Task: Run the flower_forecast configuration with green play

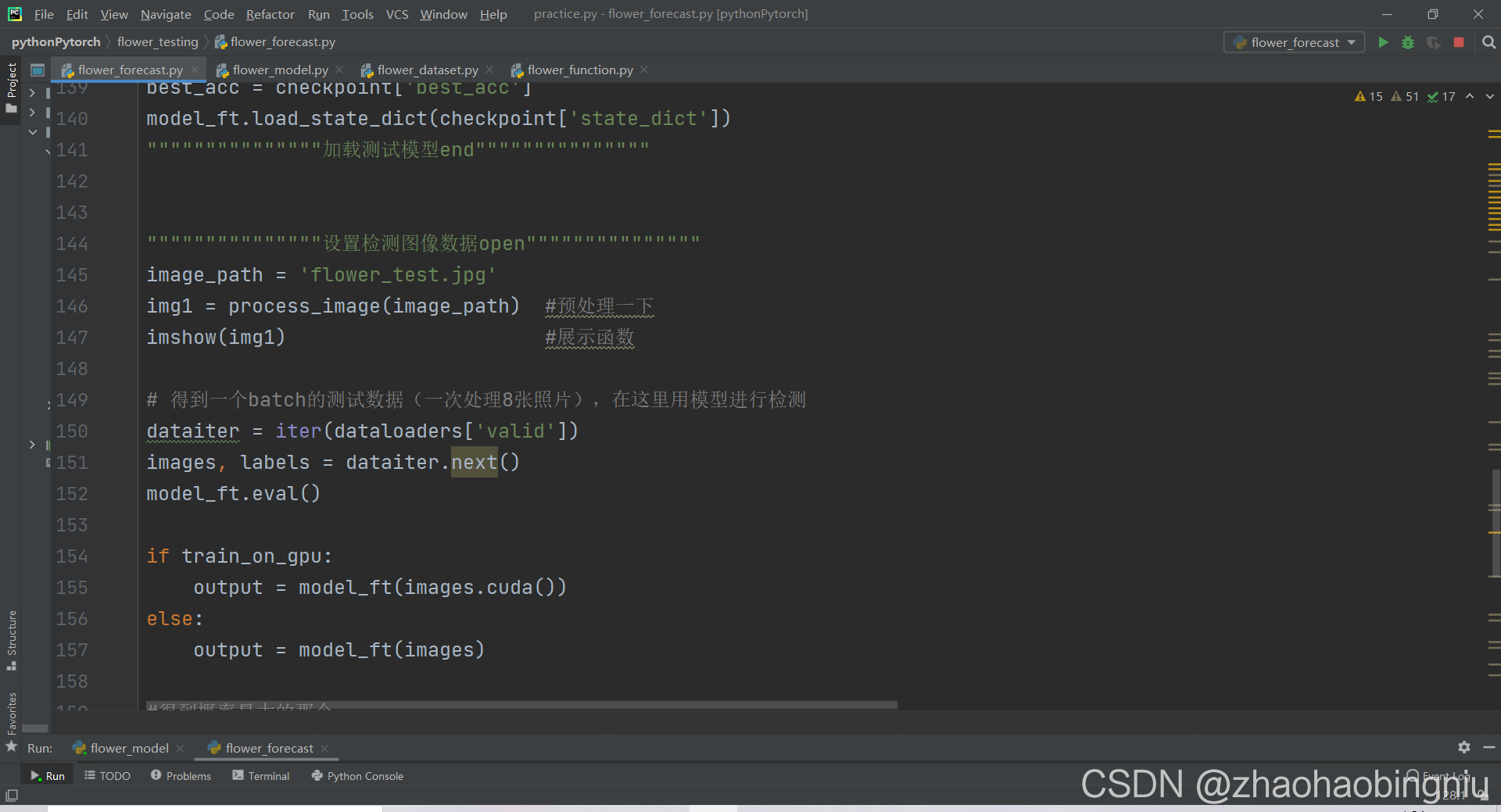Action: coord(1383,42)
